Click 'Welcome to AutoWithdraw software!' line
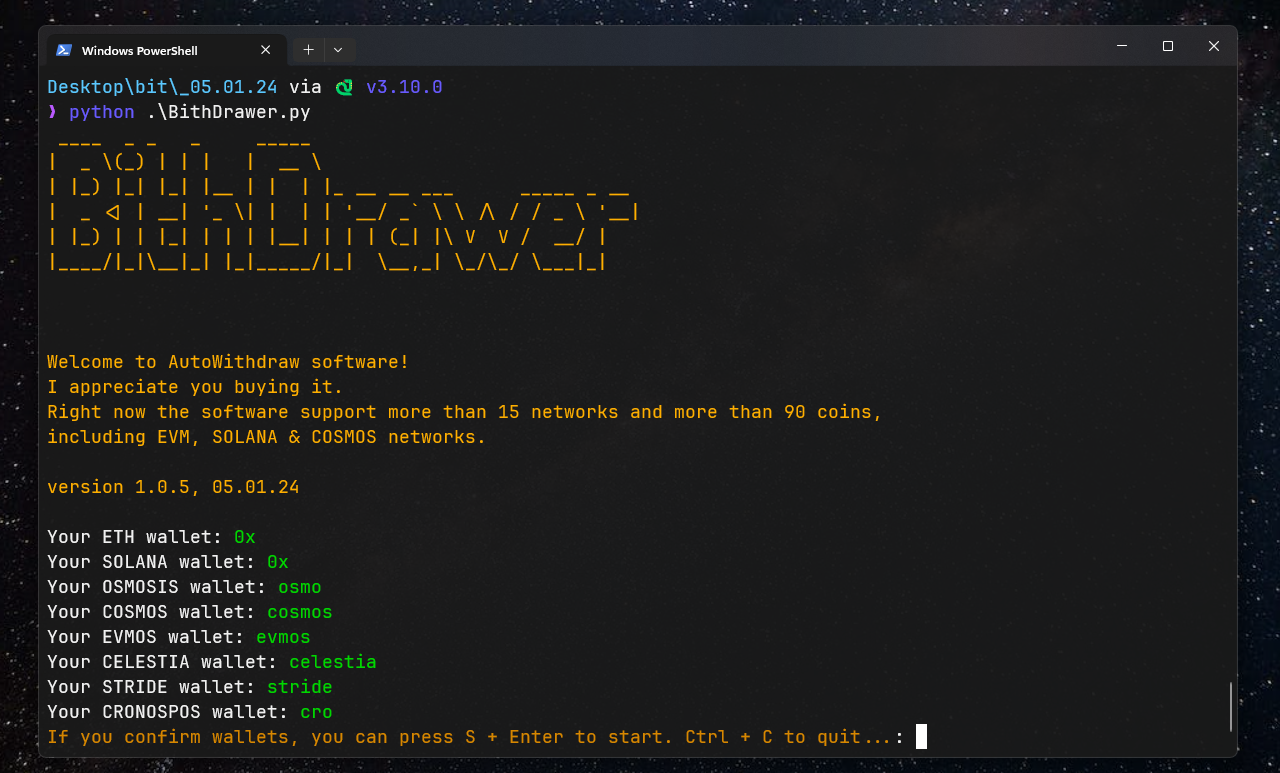This screenshot has width=1280, height=773. 228,362
